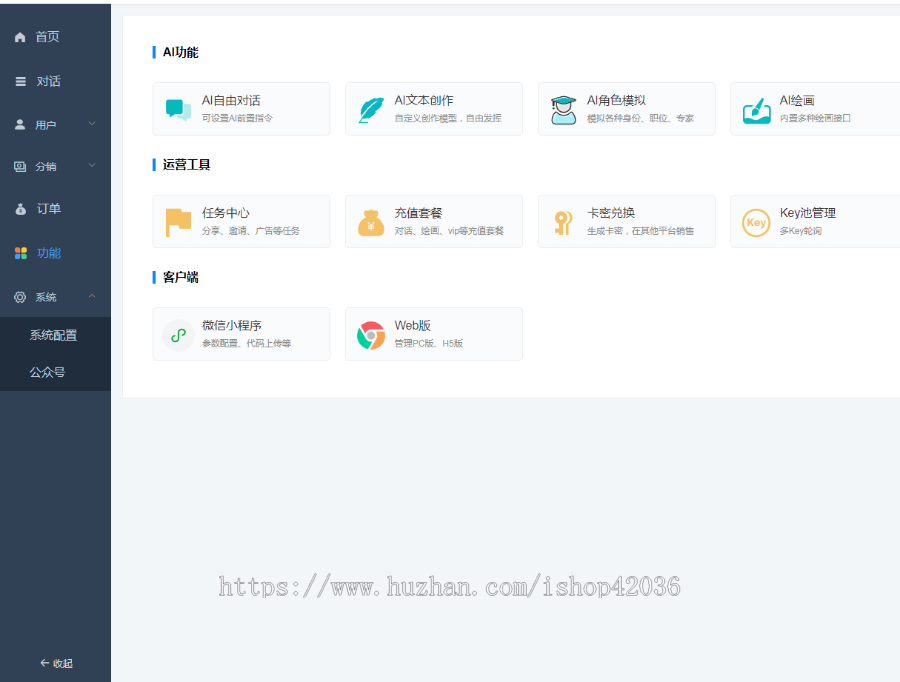Click text 分享、邀请、广告等任务

tap(250, 231)
